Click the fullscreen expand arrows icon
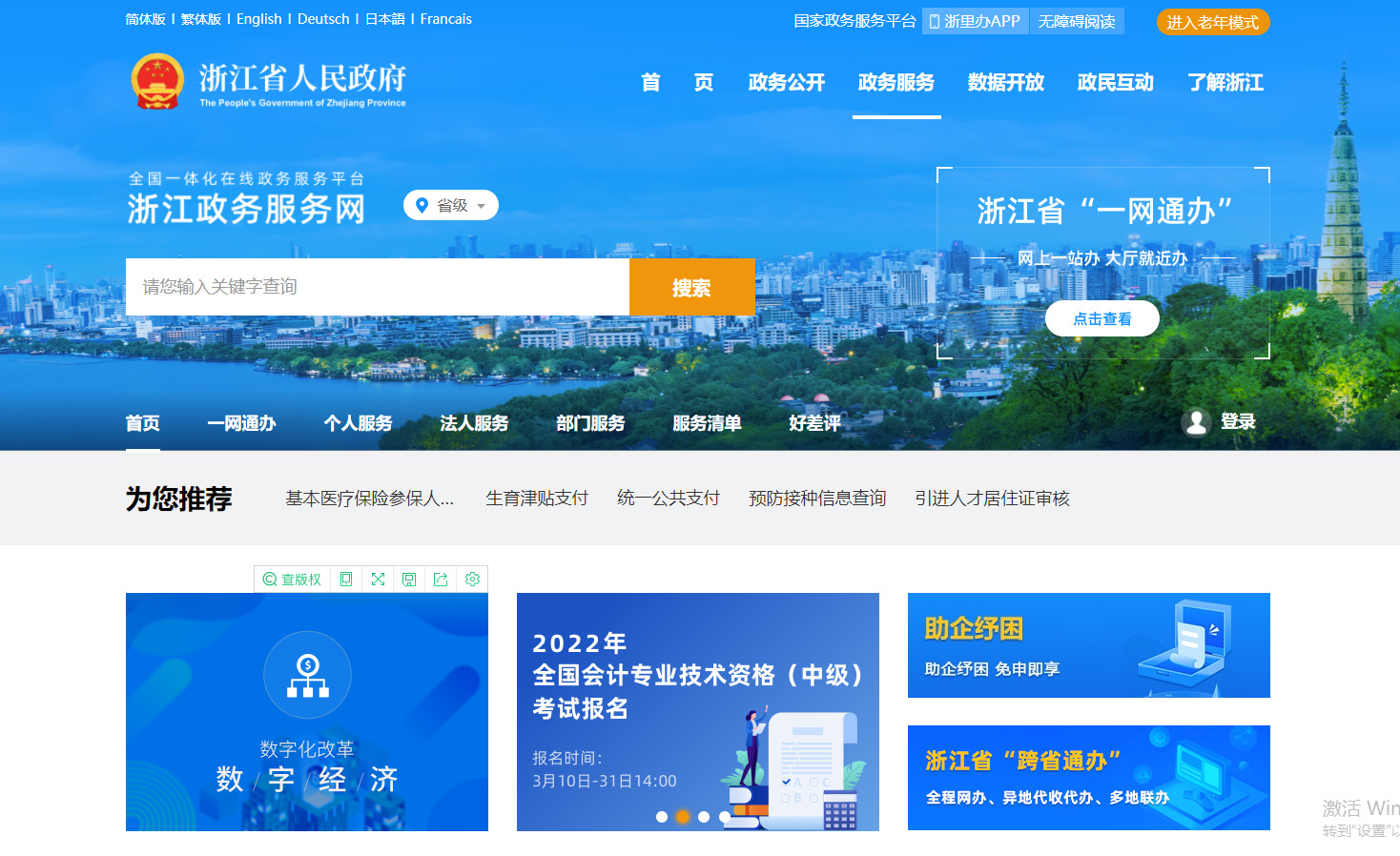 coord(378,580)
